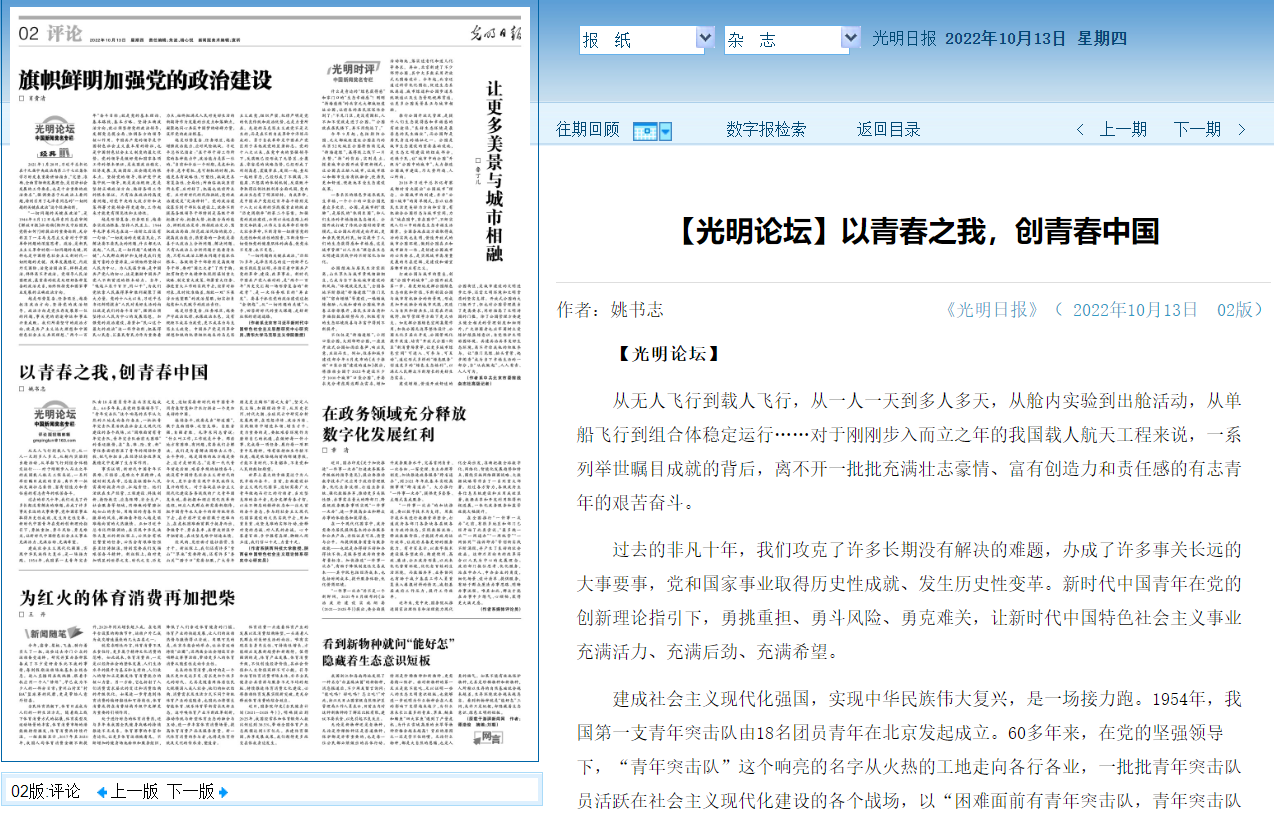This screenshot has width=1274, height=818.
Task: Open the 往期回顾 calendar icon
Action: [x=645, y=131]
